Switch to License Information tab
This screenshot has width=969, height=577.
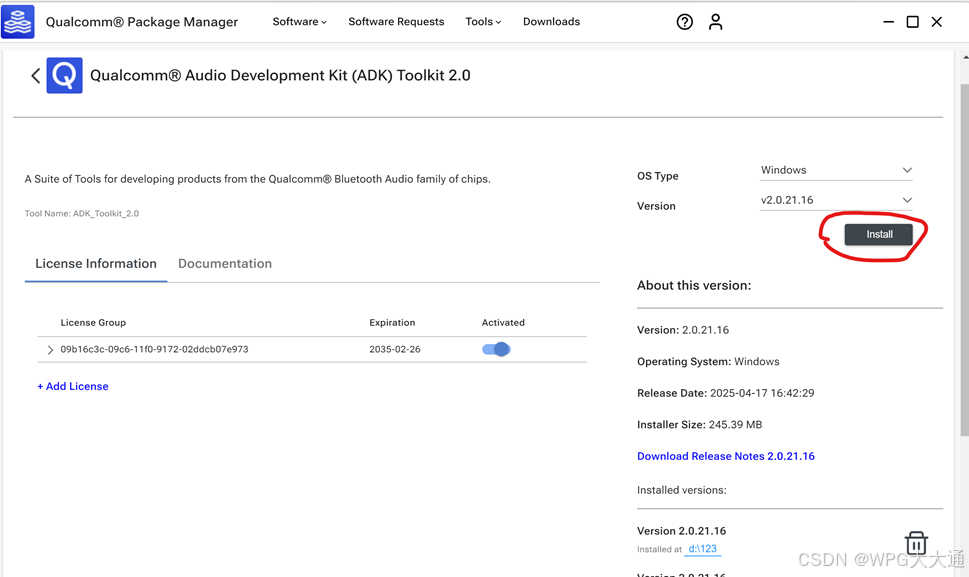(x=96, y=264)
